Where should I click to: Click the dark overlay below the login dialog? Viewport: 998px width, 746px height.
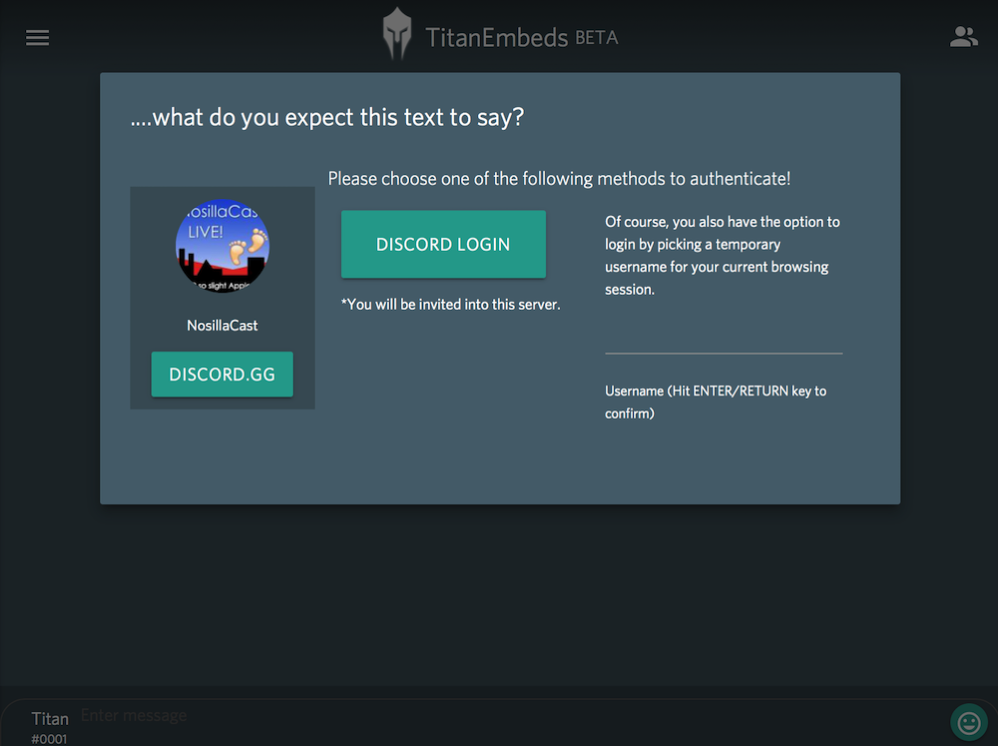pyautogui.click(x=500, y=600)
